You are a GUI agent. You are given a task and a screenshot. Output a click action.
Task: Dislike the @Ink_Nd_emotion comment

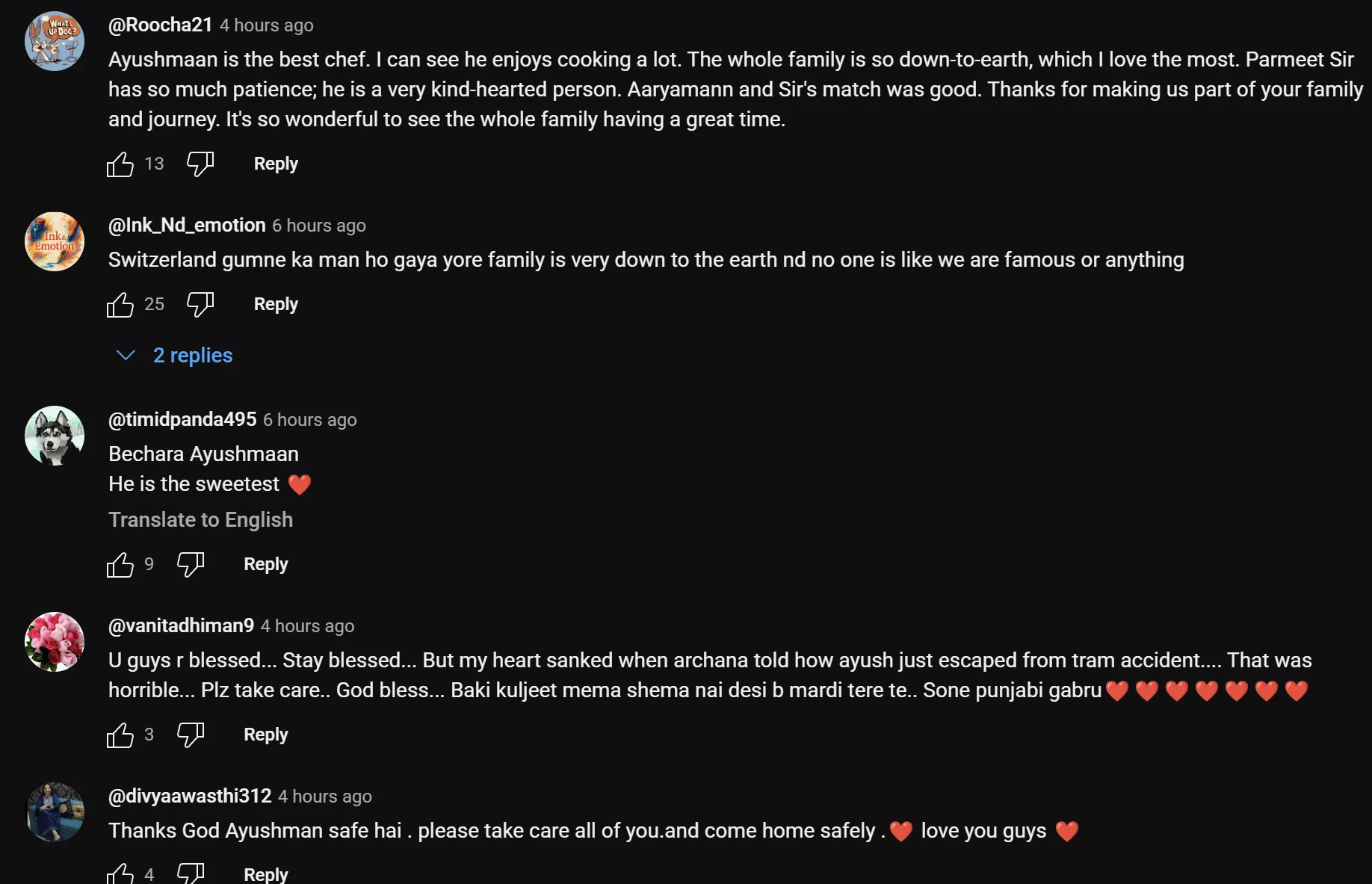tap(200, 304)
